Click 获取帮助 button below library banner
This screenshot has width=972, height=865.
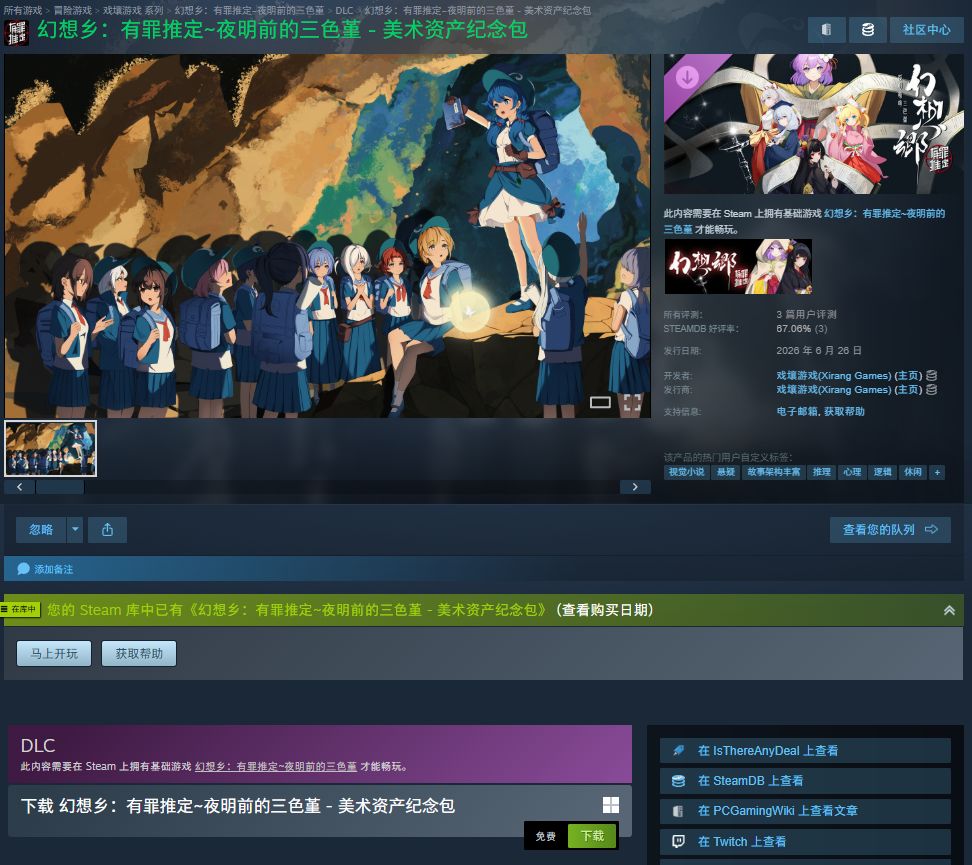(x=139, y=654)
